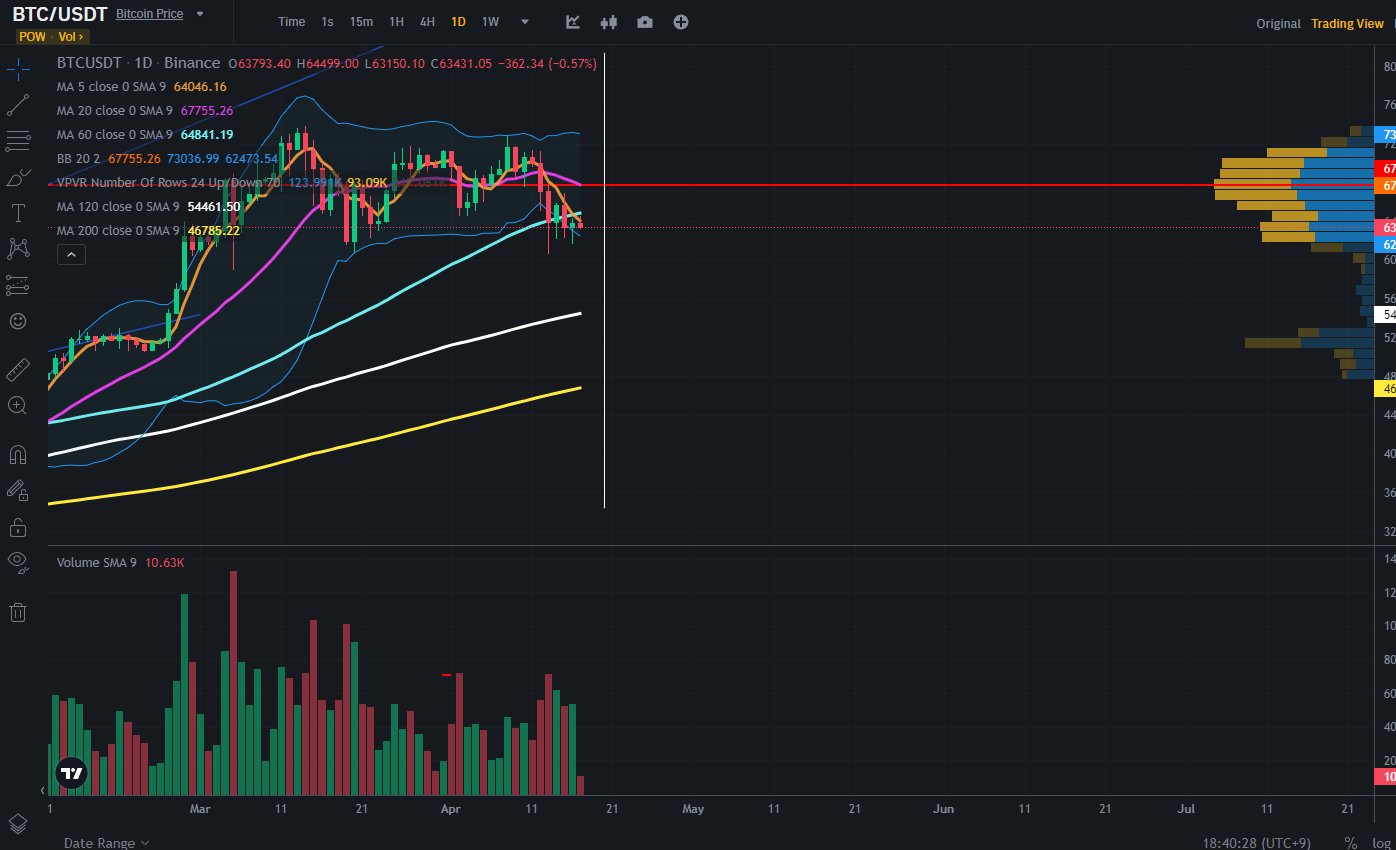The image size is (1396, 850).
Task: Take a chart snapshot with camera icon
Action: click(645, 22)
